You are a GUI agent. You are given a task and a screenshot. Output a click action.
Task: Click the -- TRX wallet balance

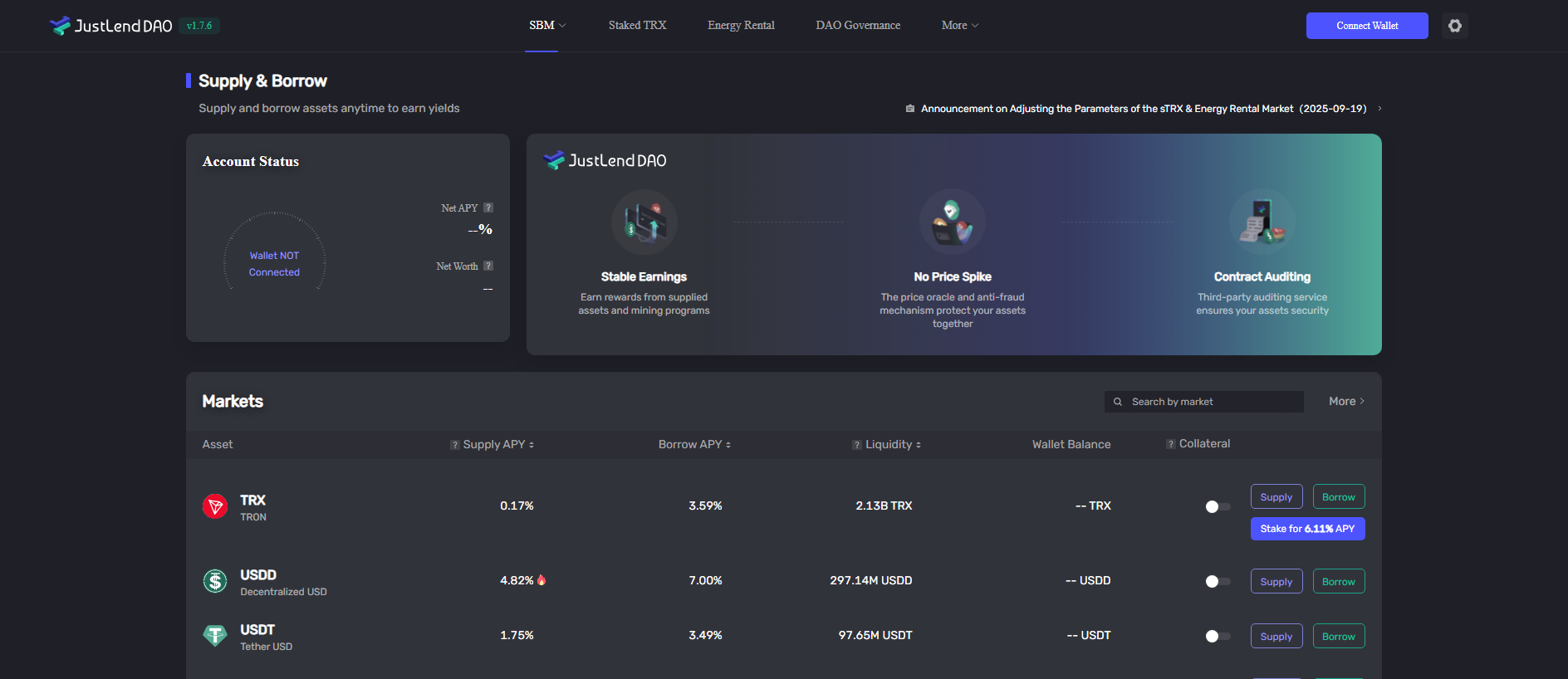[x=1093, y=506]
